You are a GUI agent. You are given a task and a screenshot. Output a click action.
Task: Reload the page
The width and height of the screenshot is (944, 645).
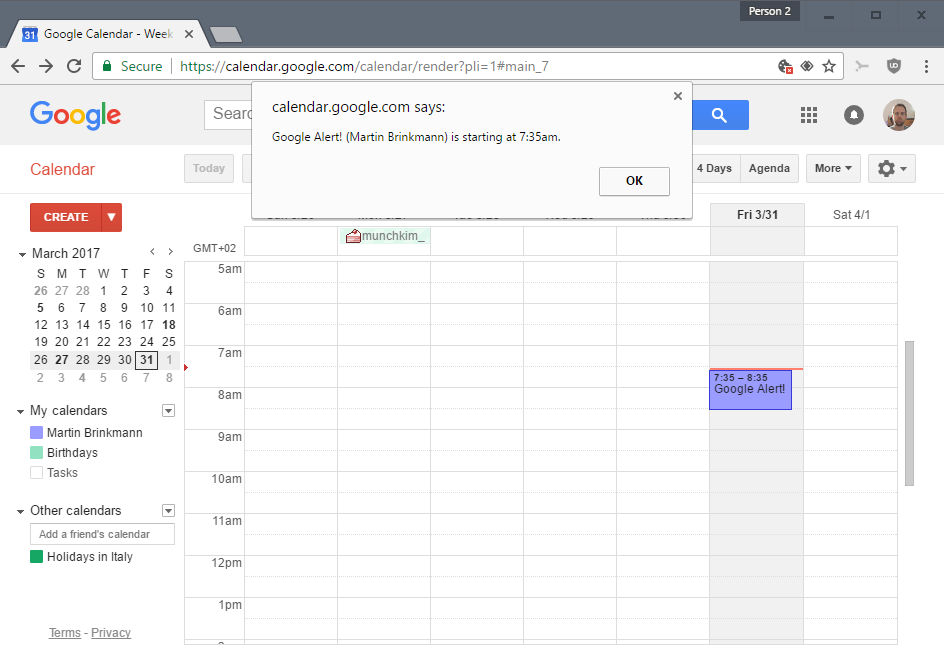(x=74, y=66)
